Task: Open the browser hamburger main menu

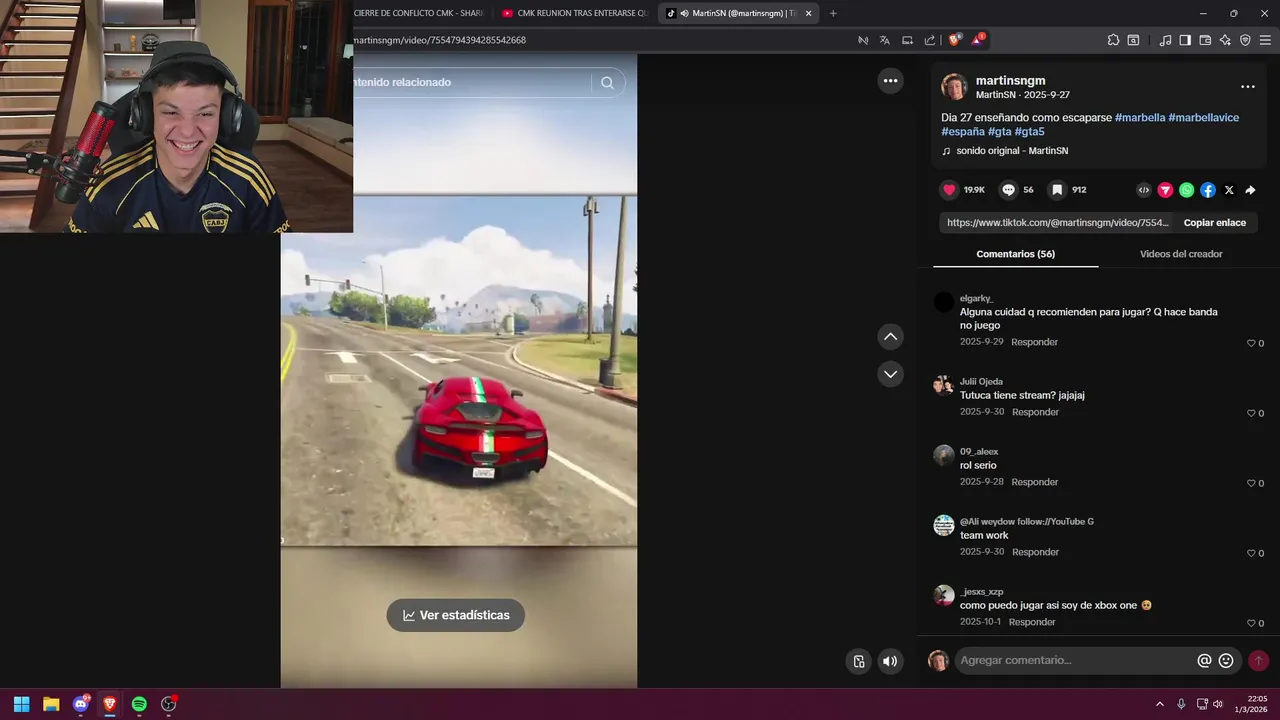Action: 1265,40
